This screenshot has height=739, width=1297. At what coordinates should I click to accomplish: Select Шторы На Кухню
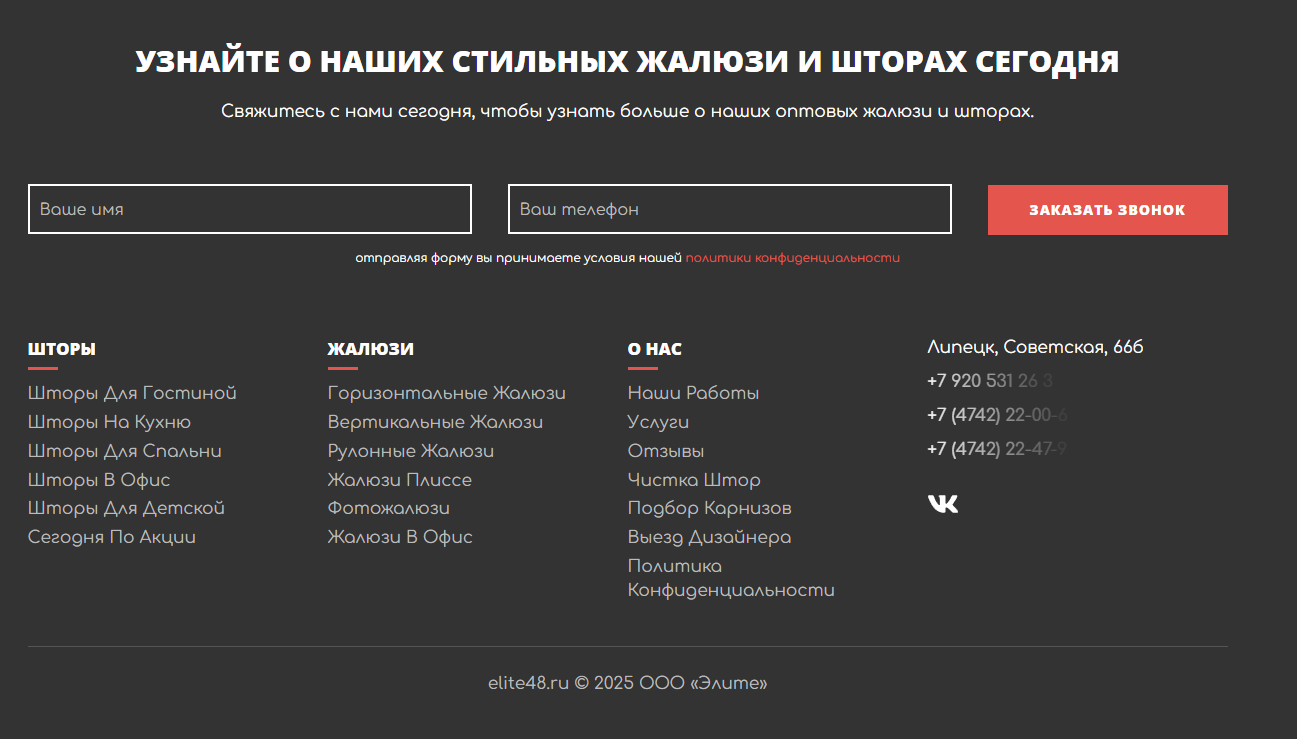(x=112, y=421)
